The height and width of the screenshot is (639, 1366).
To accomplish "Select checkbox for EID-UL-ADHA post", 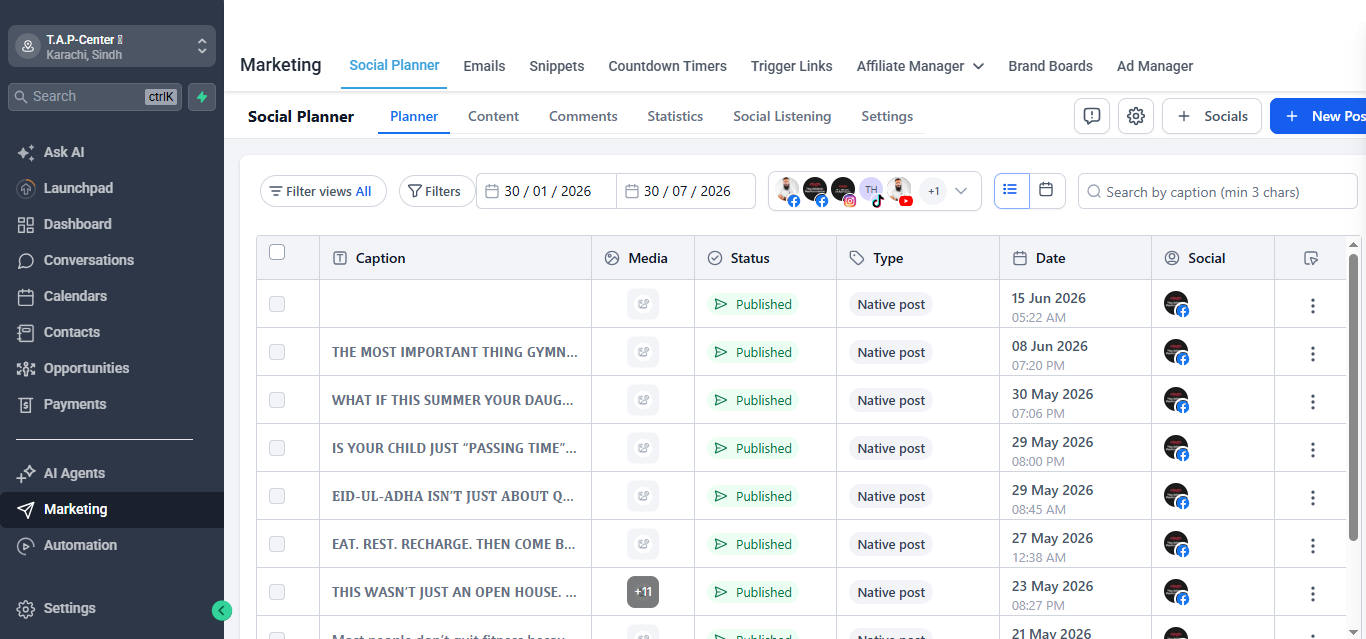I will point(277,496).
